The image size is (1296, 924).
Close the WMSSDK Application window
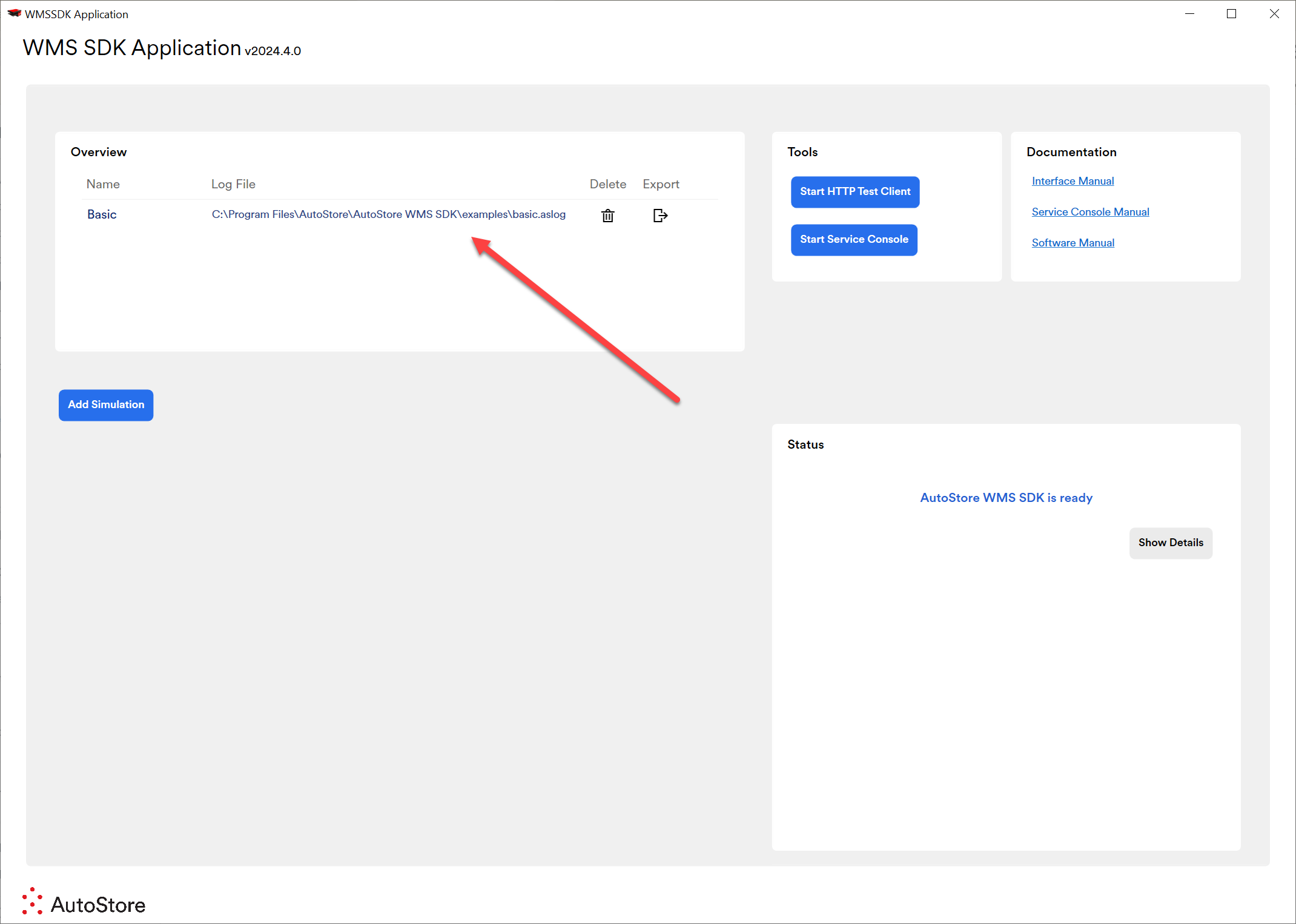click(x=1274, y=13)
